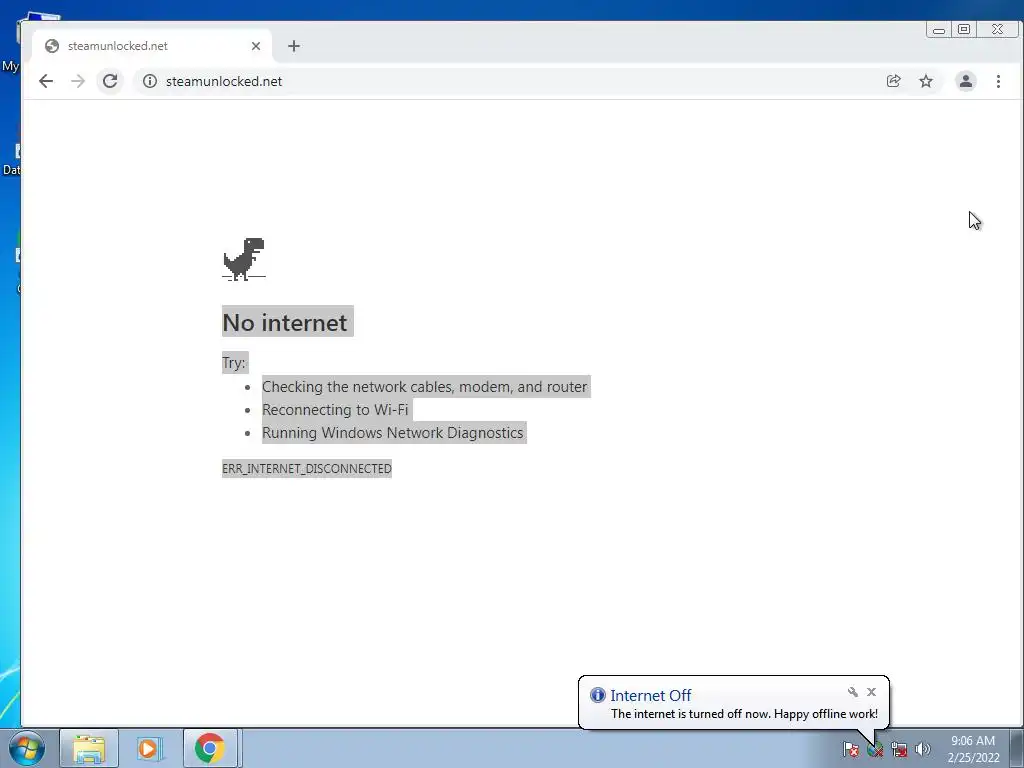Screen dimensions: 1024x768
Task: Open settings wrench in Internet Off balloon
Action: click(852, 692)
